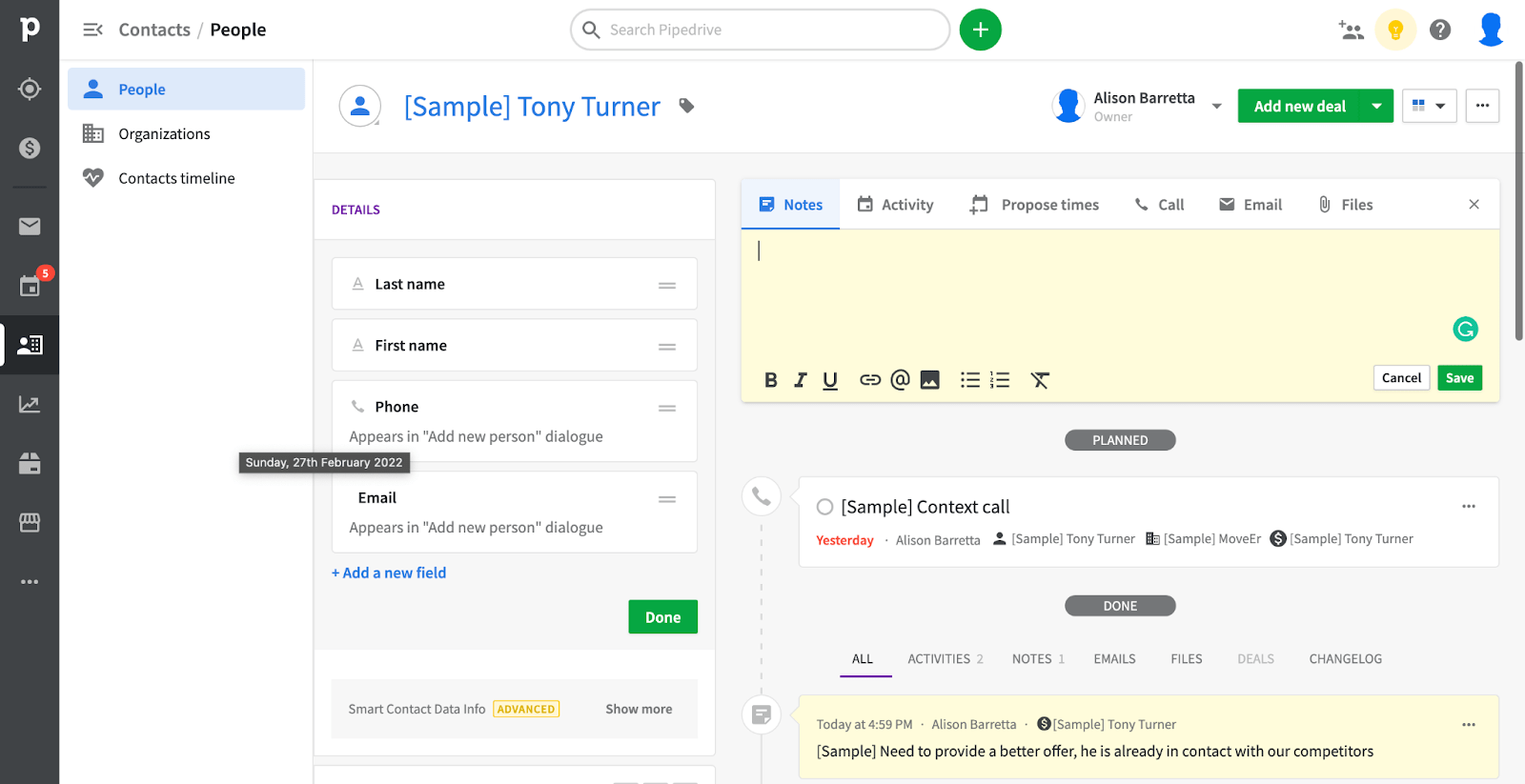Viewport: 1525px width, 784px height.
Task: Filter history by ACTIVITIES
Action: (945, 658)
